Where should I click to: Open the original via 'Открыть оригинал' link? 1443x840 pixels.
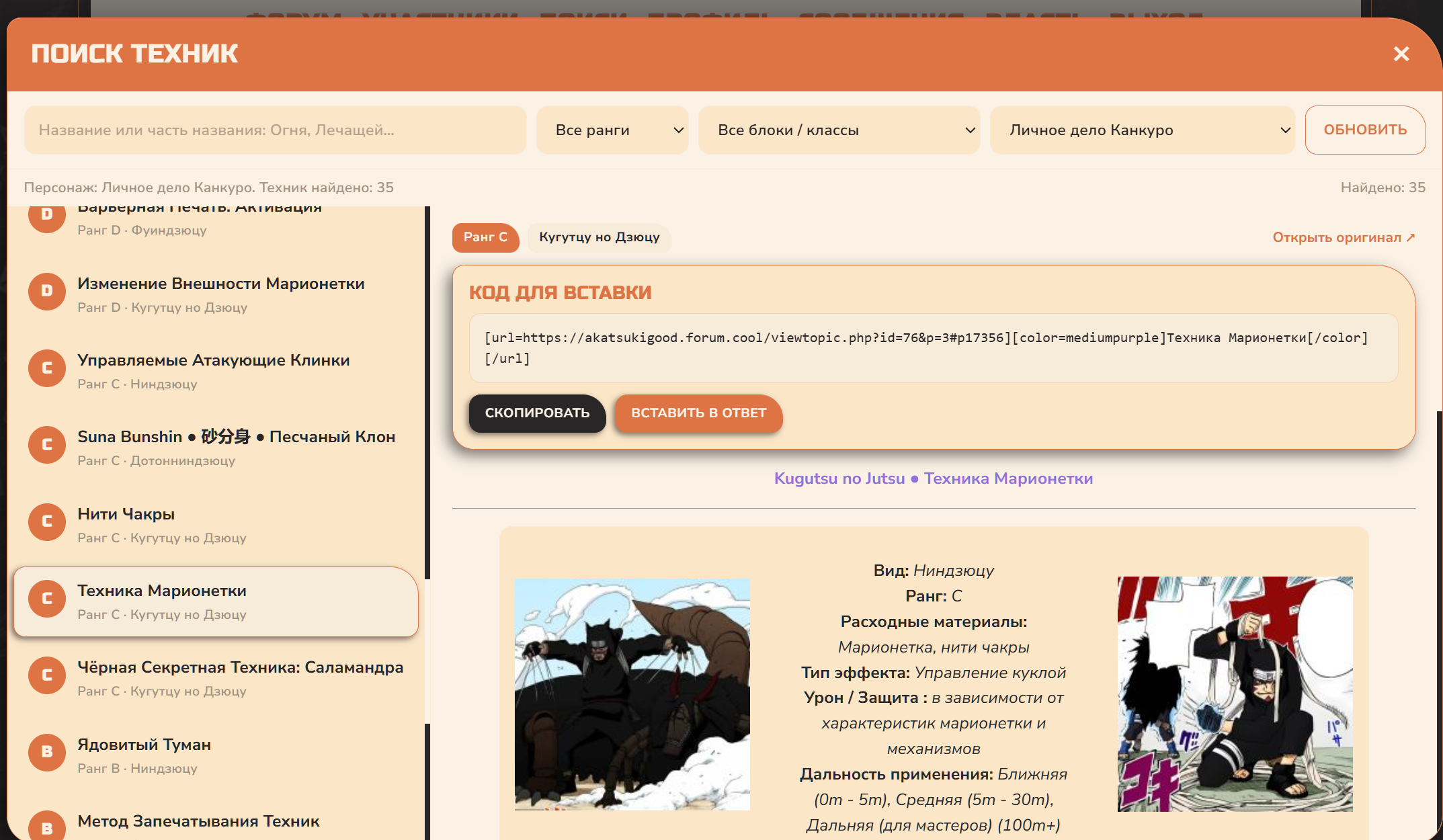point(1344,237)
